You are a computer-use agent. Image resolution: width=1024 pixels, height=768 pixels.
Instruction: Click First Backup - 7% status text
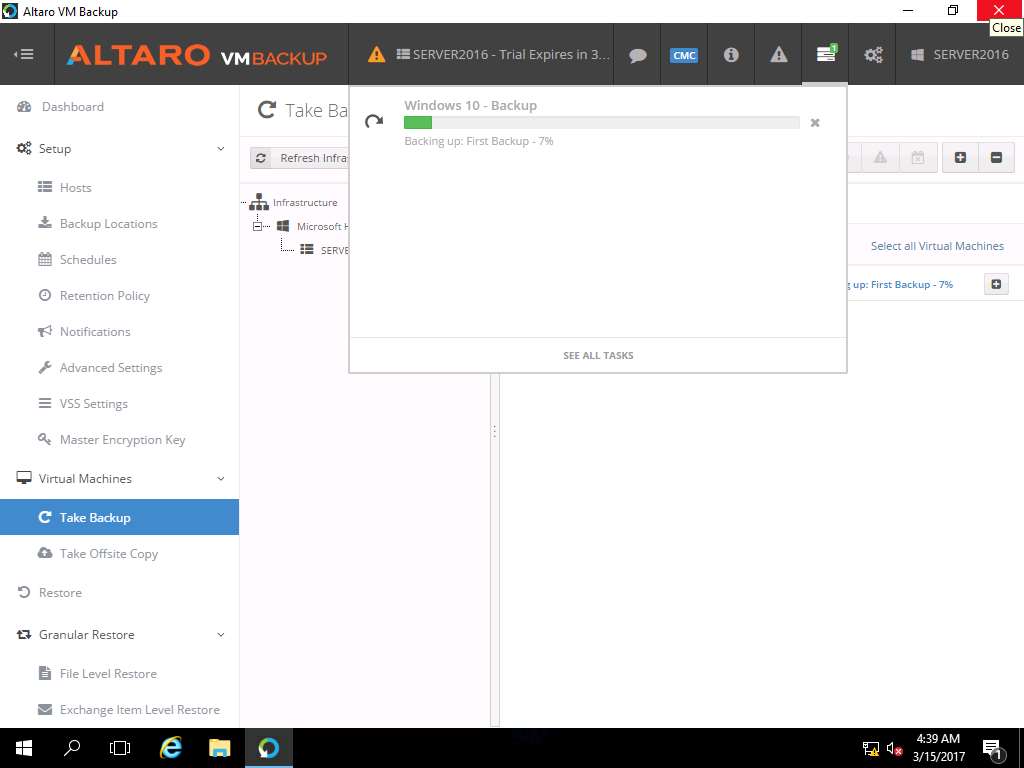899,285
